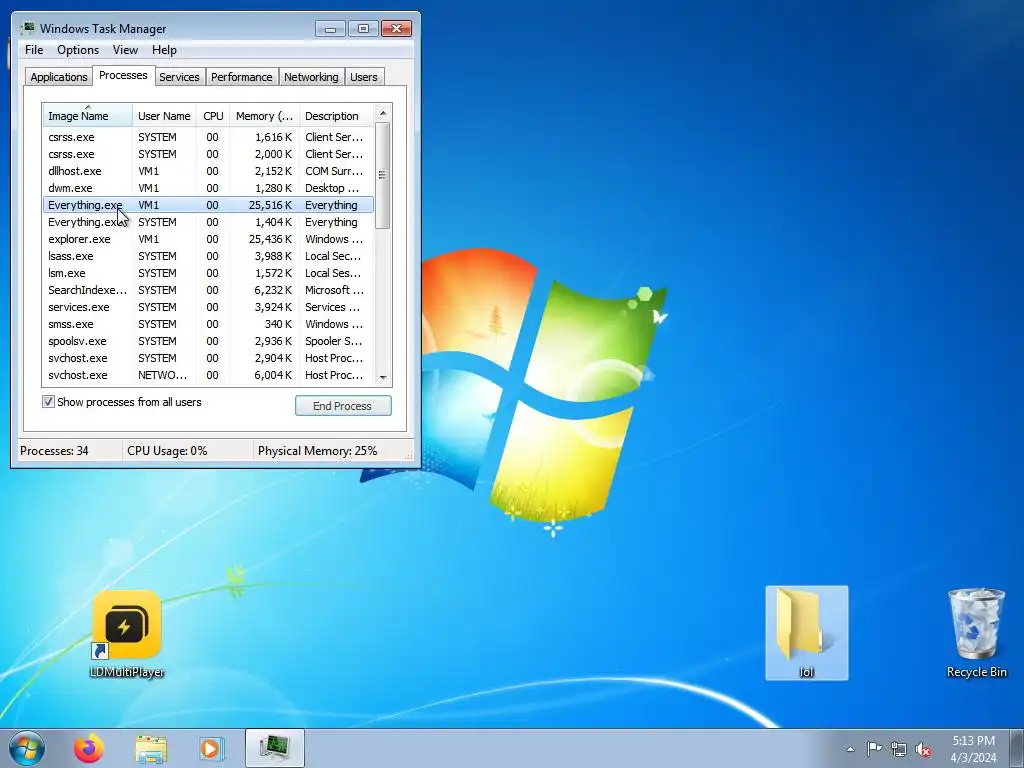The width and height of the screenshot is (1024, 768).
Task: Click the network tray icon
Action: (x=899, y=749)
